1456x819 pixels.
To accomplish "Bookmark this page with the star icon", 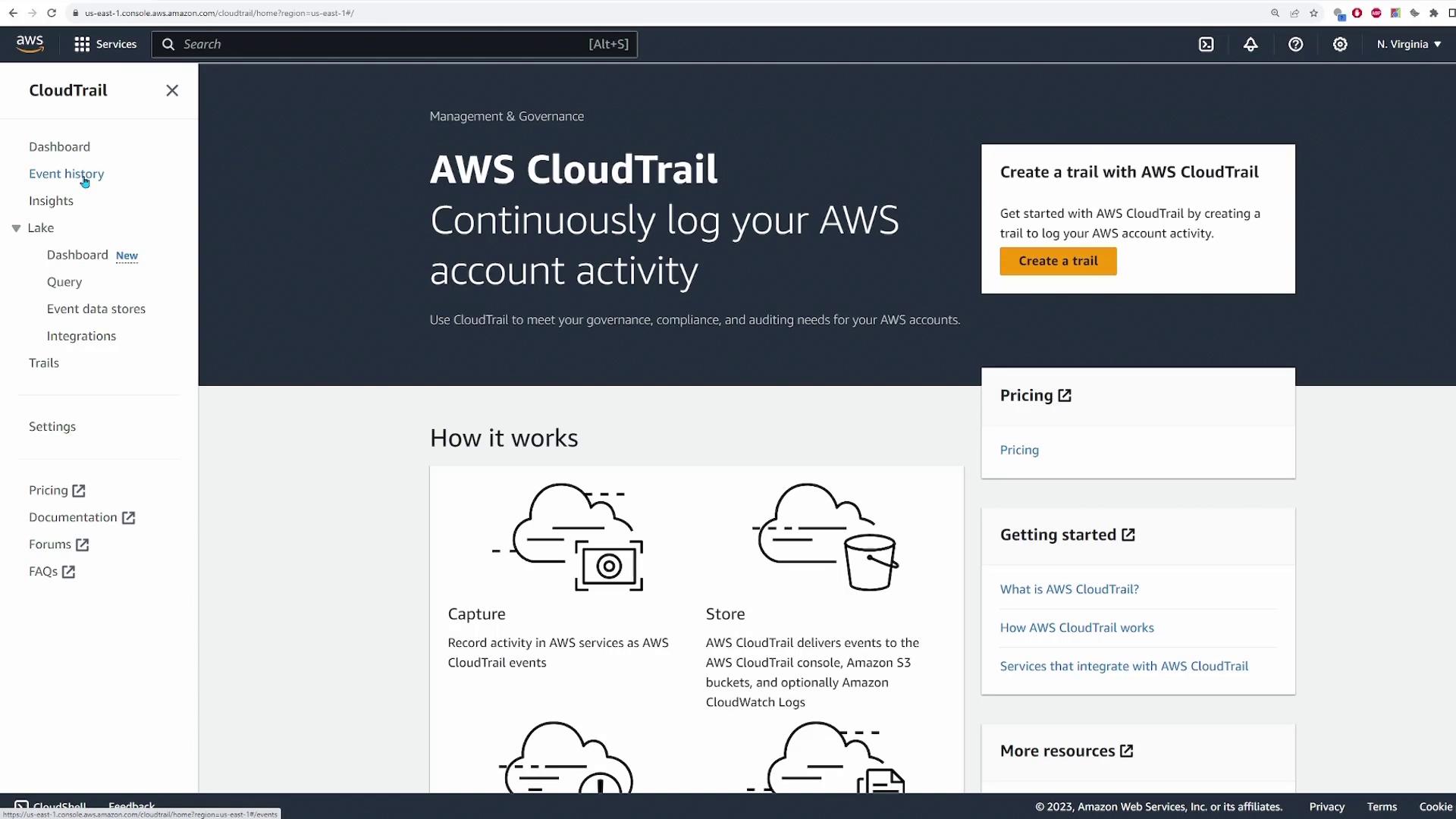I will (x=1314, y=13).
